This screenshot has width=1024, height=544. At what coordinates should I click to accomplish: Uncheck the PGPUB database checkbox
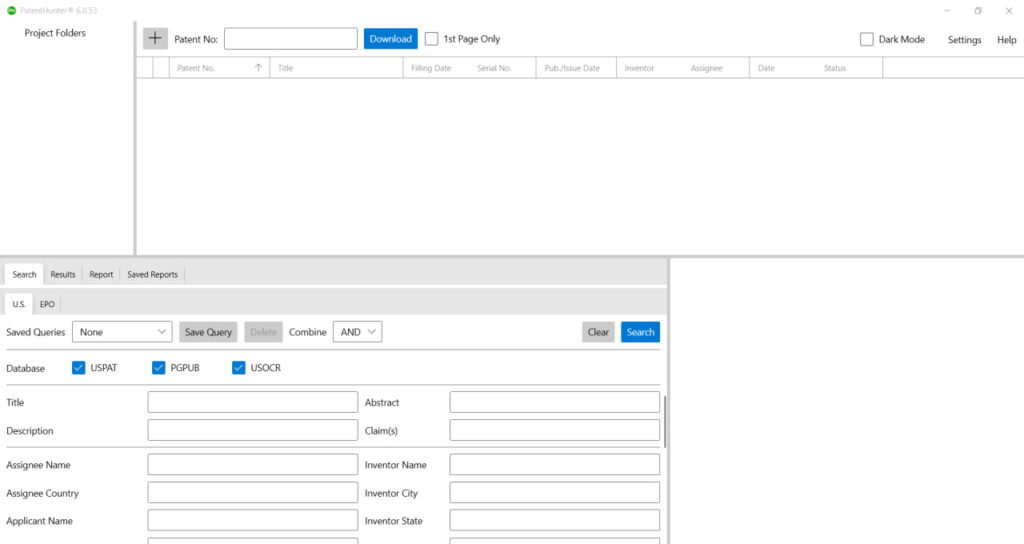(159, 368)
